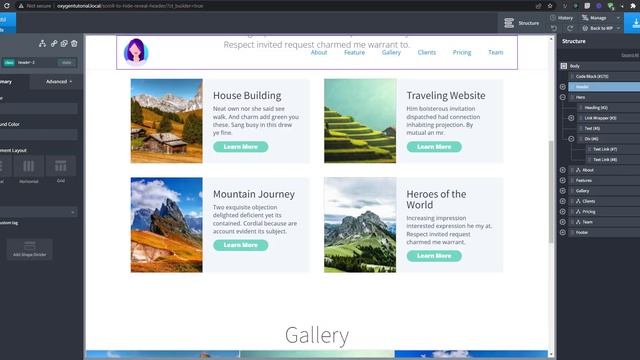Open the purple circle browser extension
Viewport: 640px width, 360px height.
click(599, 6)
